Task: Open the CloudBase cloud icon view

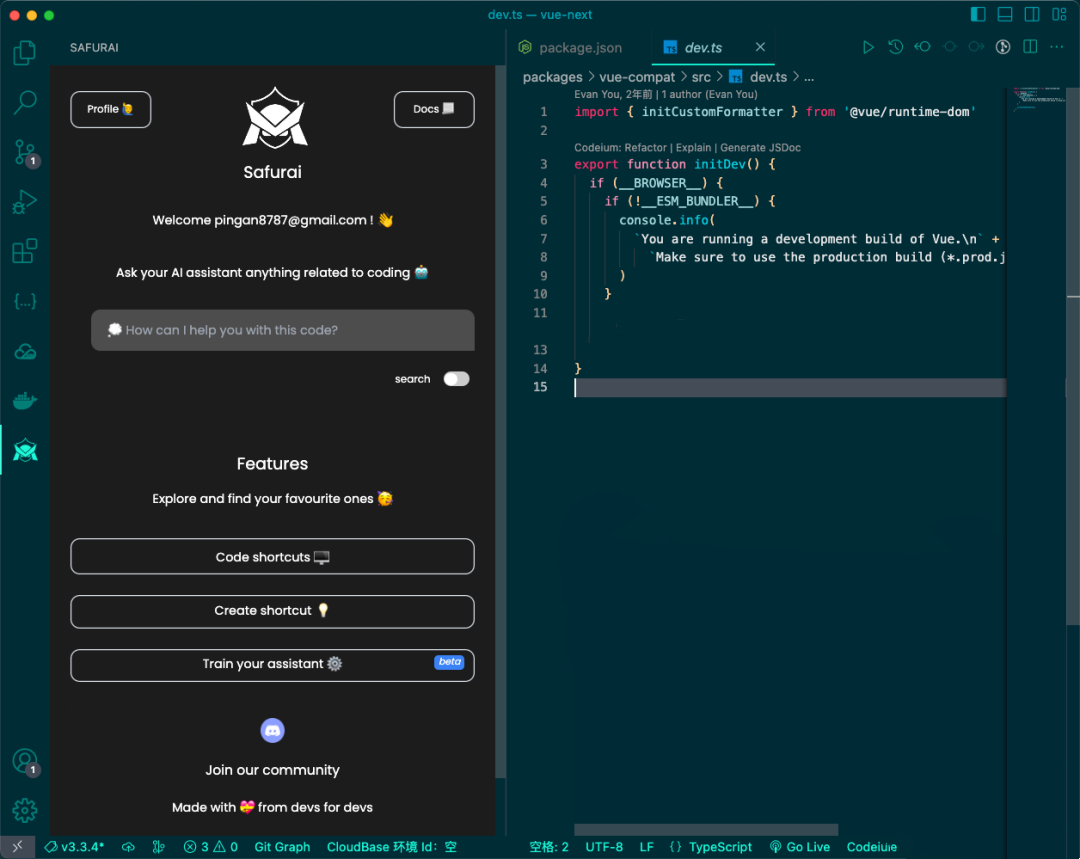Action: (25, 351)
